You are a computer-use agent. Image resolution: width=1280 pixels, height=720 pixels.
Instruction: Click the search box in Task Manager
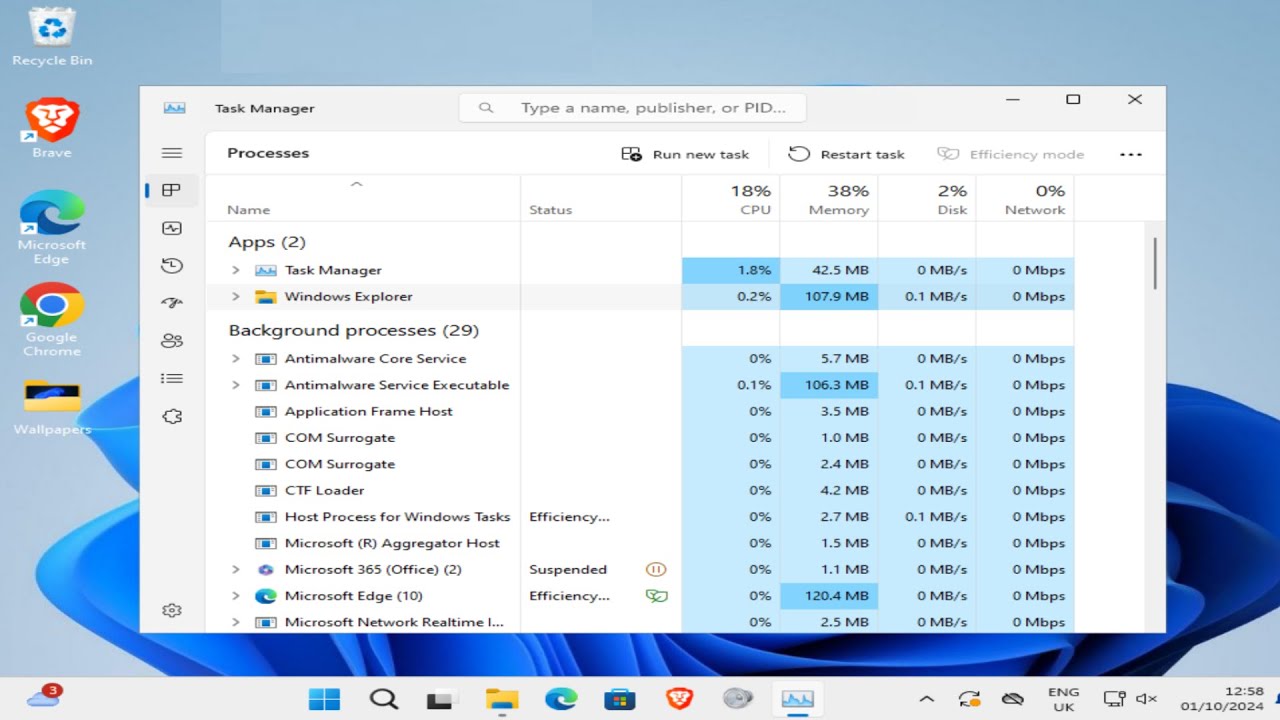pyautogui.click(x=632, y=108)
